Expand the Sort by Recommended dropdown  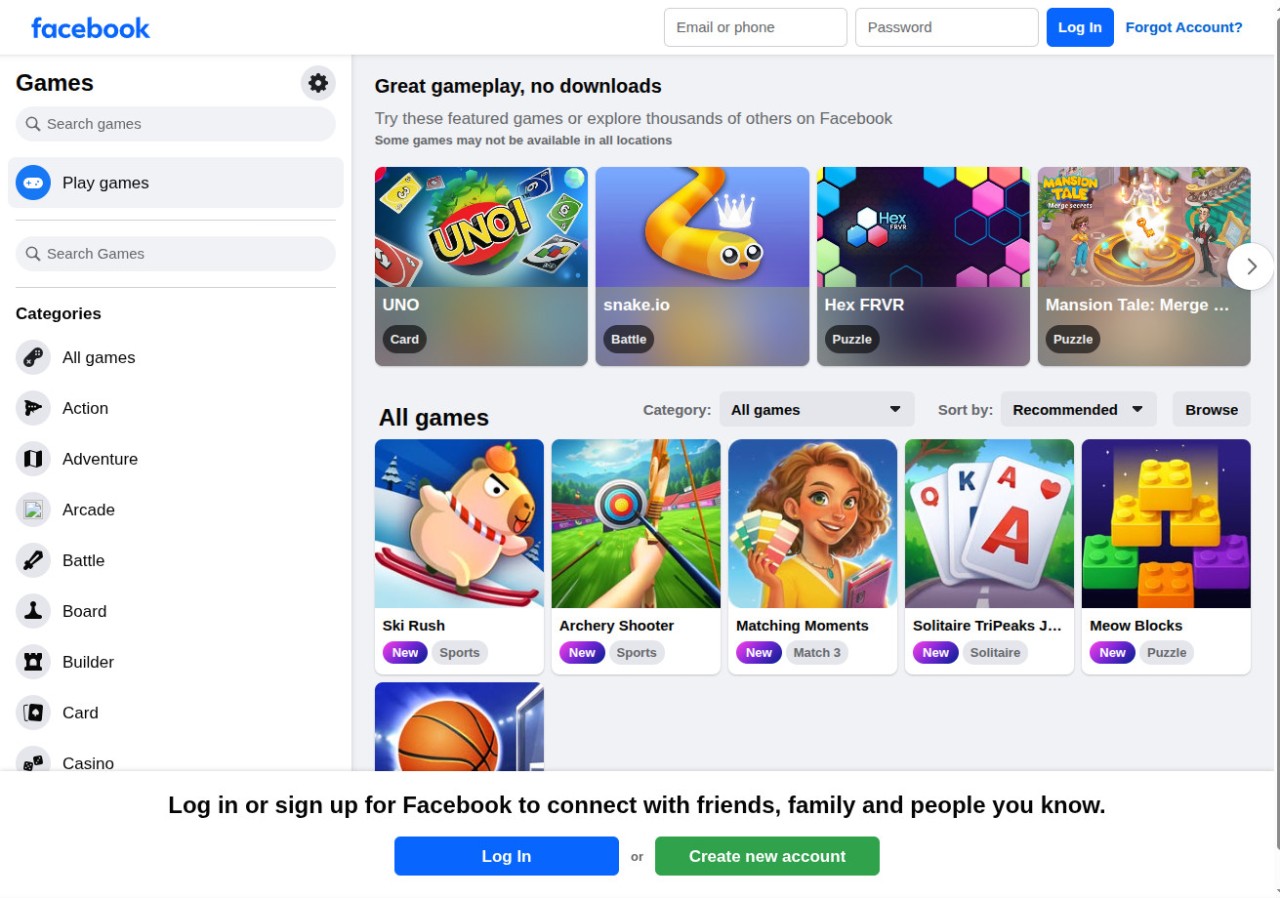1079,409
